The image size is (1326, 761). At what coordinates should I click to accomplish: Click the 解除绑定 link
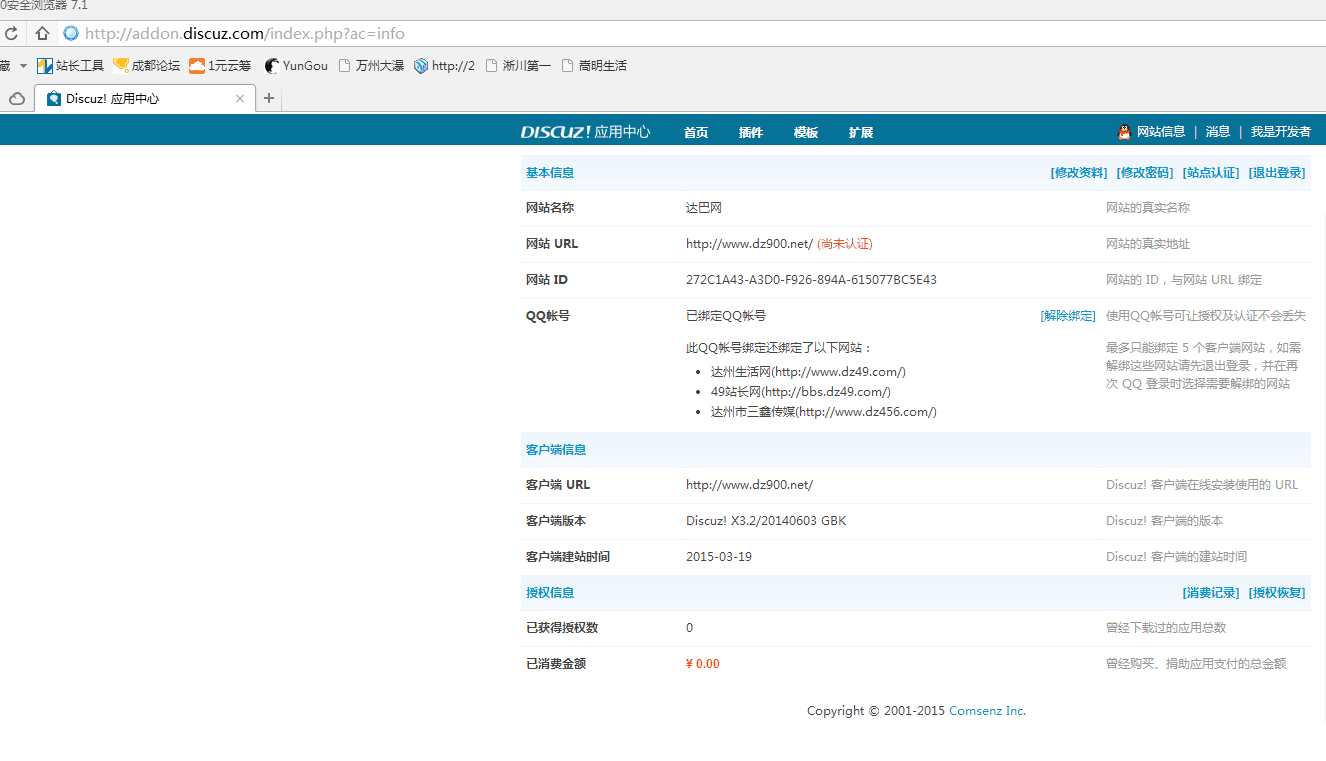(x=1068, y=316)
